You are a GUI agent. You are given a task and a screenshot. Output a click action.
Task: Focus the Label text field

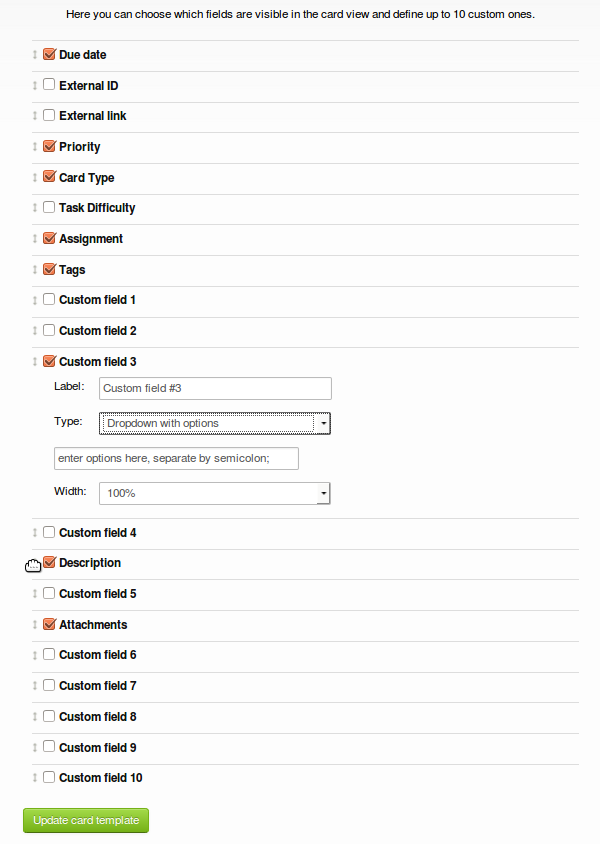point(215,389)
